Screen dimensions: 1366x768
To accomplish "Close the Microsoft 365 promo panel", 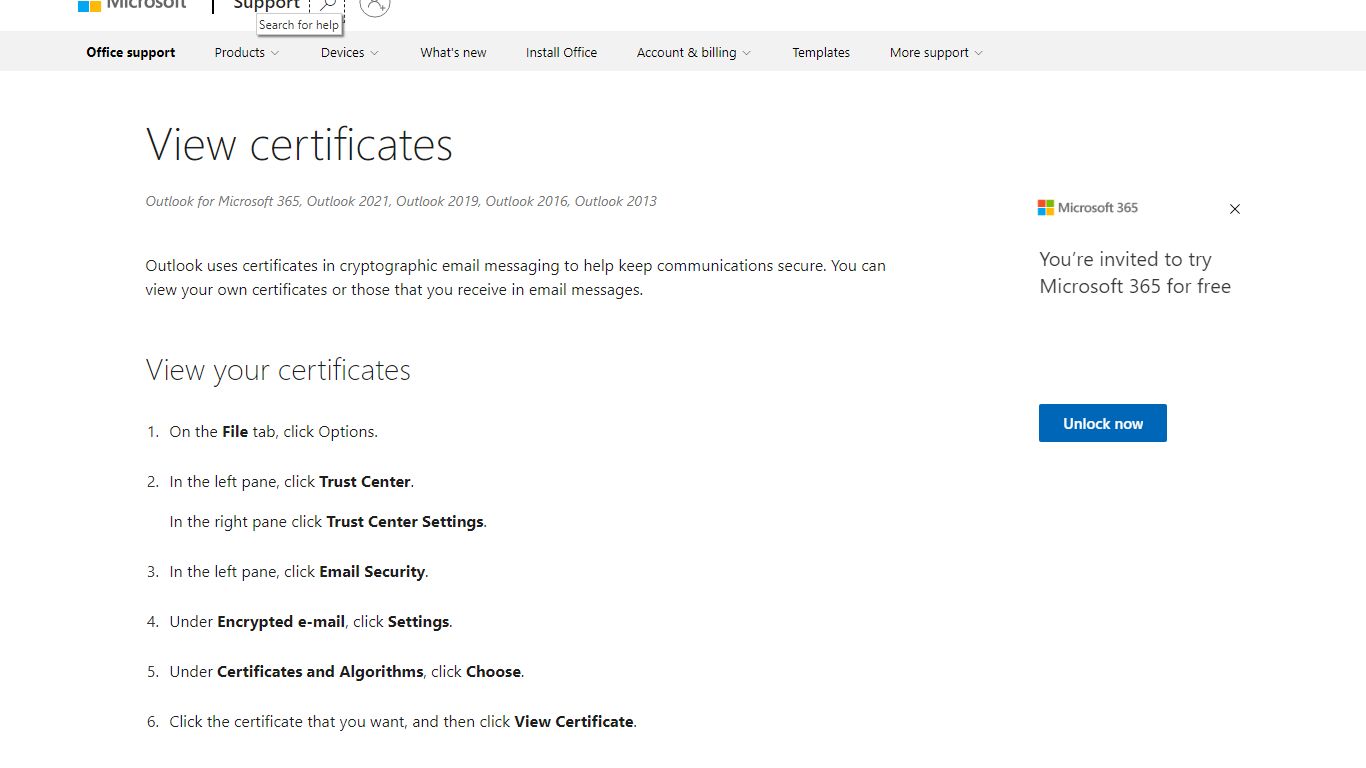I will pyautogui.click(x=1234, y=209).
